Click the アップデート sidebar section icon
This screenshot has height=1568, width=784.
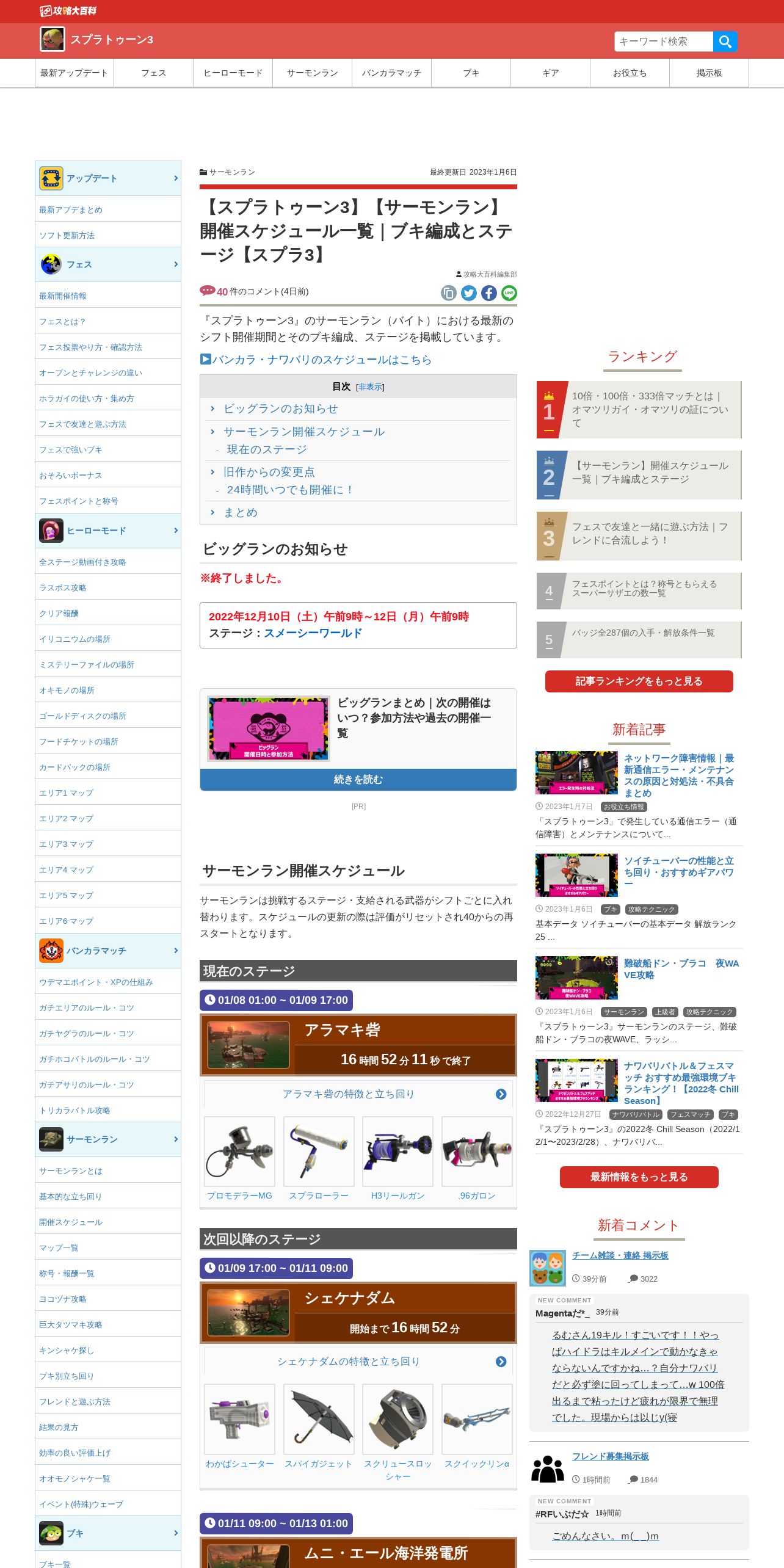(x=51, y=178)
